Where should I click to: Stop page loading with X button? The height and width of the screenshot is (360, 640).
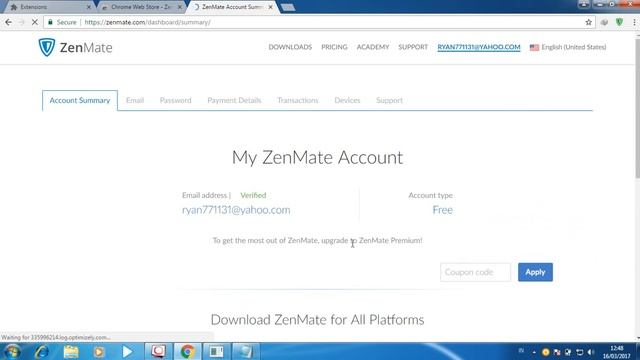click(x=35, y=22)
